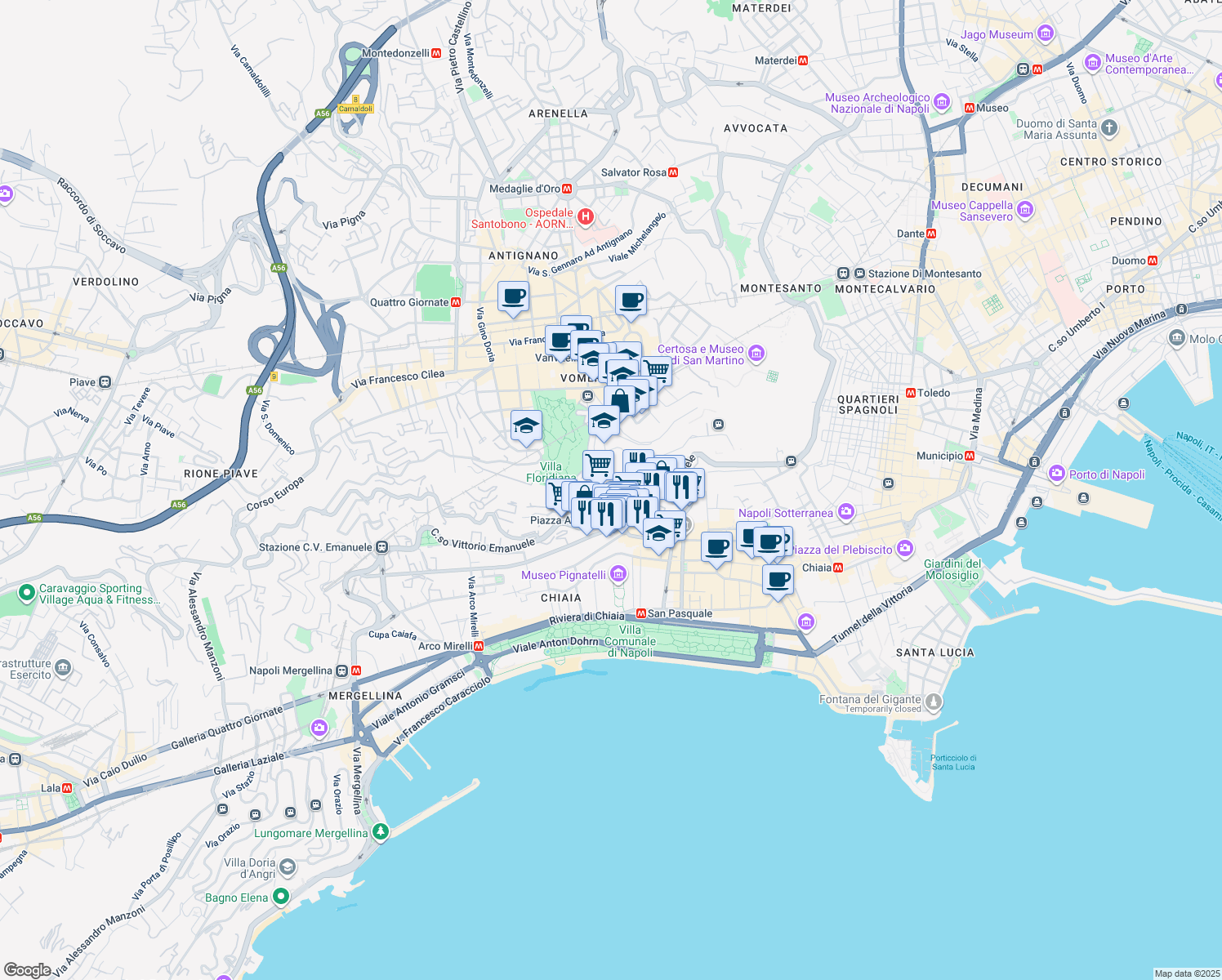1222x980 pixels.
Task: Click the coffee cup marker in Antignano
Action: 513,297
